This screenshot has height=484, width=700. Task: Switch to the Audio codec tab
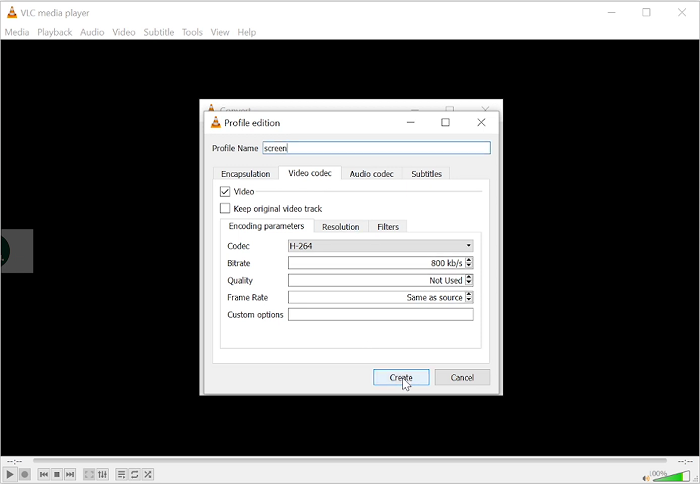coord(371,174)
